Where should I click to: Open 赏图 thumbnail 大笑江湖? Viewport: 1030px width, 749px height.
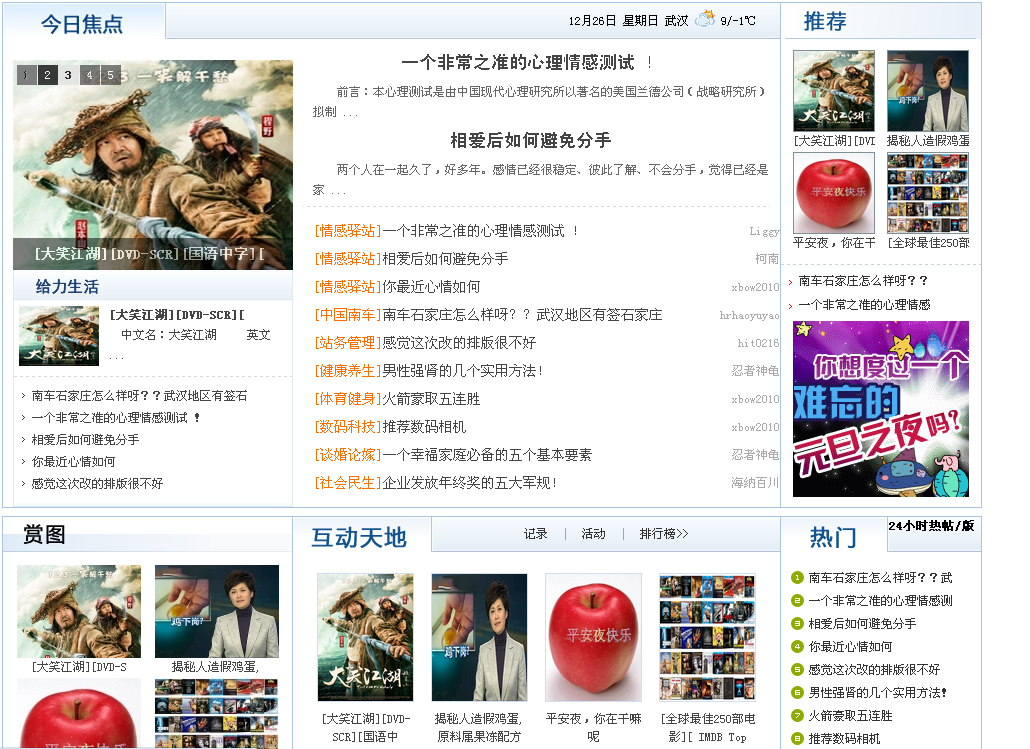coord(79,612)
